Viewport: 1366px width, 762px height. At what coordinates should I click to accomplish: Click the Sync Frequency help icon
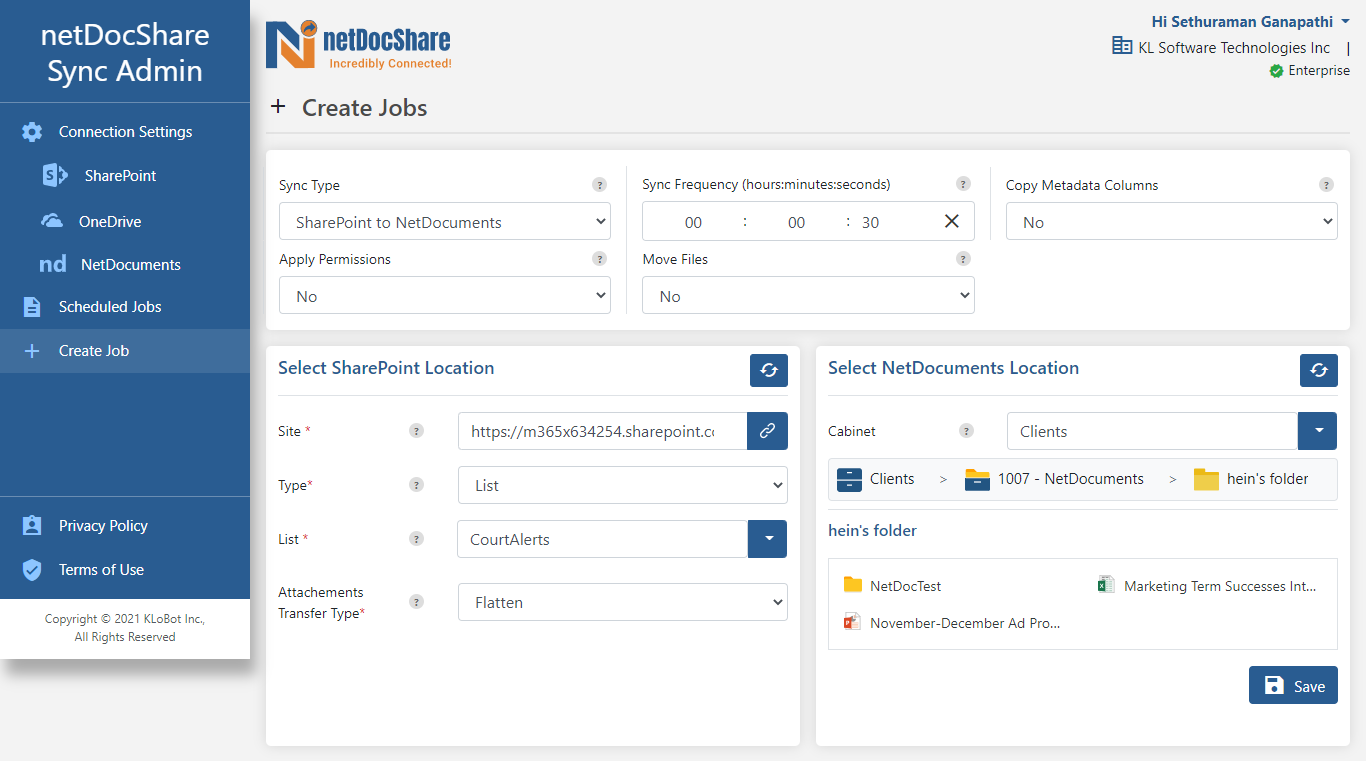tap(964, 184)
